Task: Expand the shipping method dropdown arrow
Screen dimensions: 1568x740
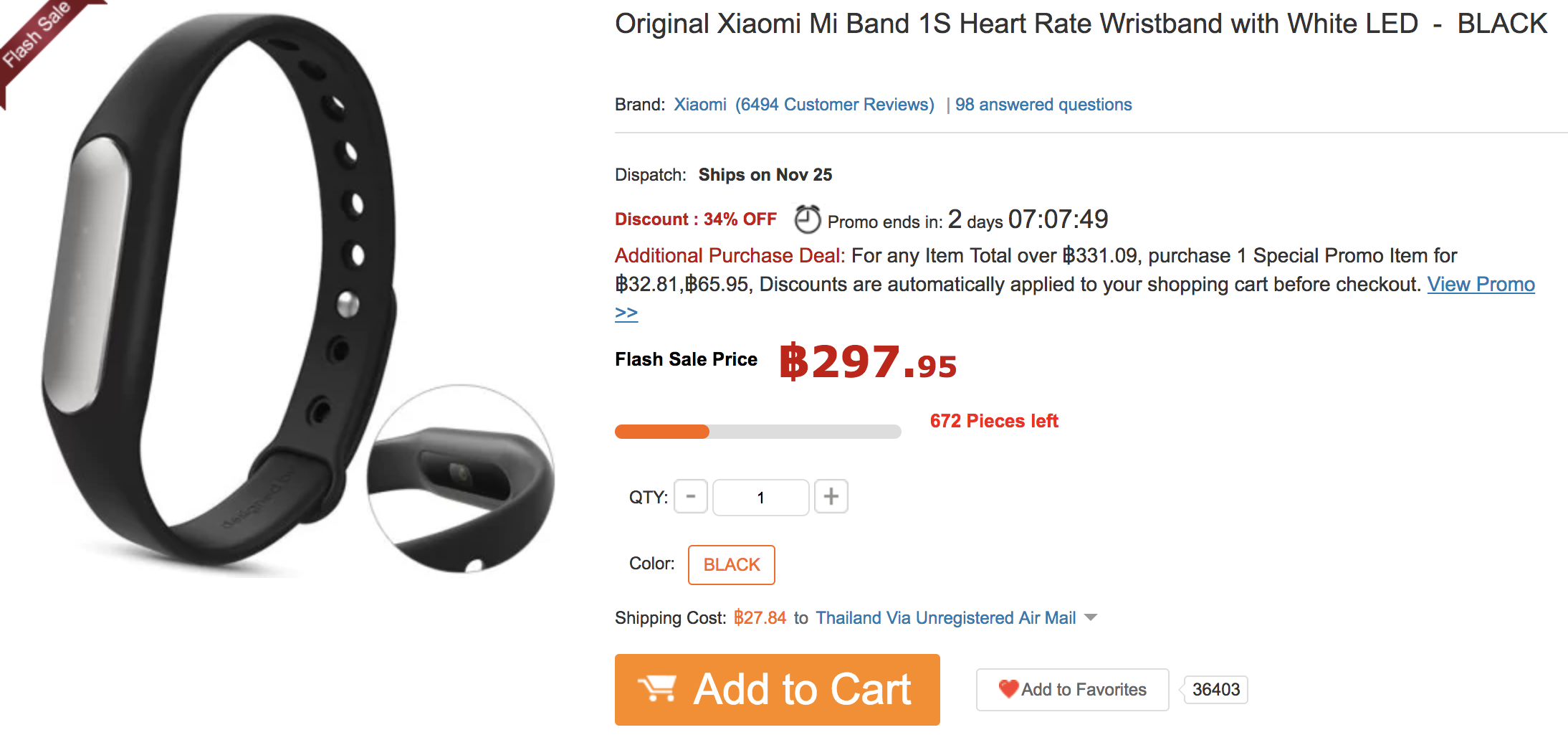Action: coord(1091,617)
